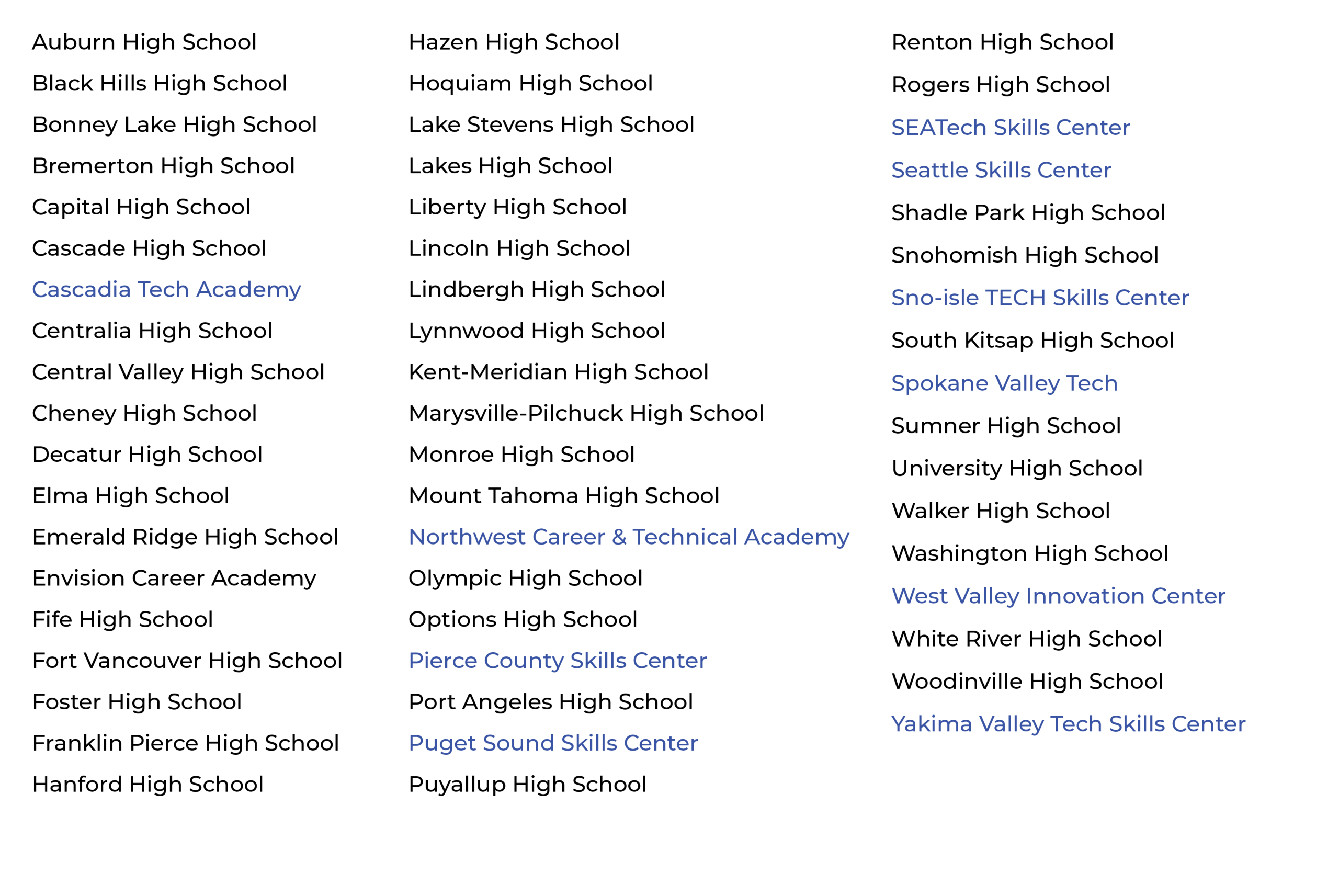Visit Sno-isle TECH Skills Center link

[x=1040, y=298]
